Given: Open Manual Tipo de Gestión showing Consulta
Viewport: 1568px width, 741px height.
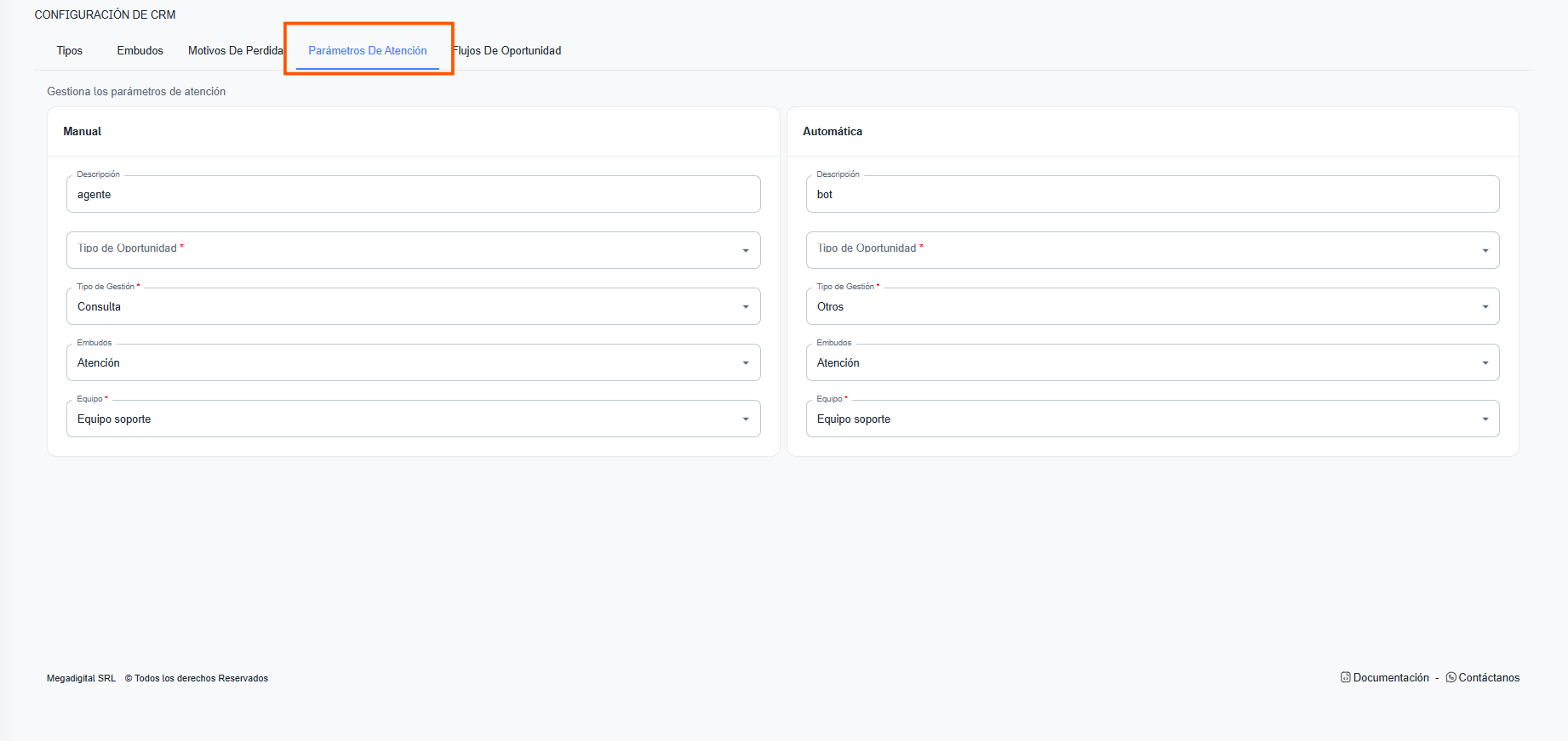Looking at the screenshot, I should click(x=413, y=307).
